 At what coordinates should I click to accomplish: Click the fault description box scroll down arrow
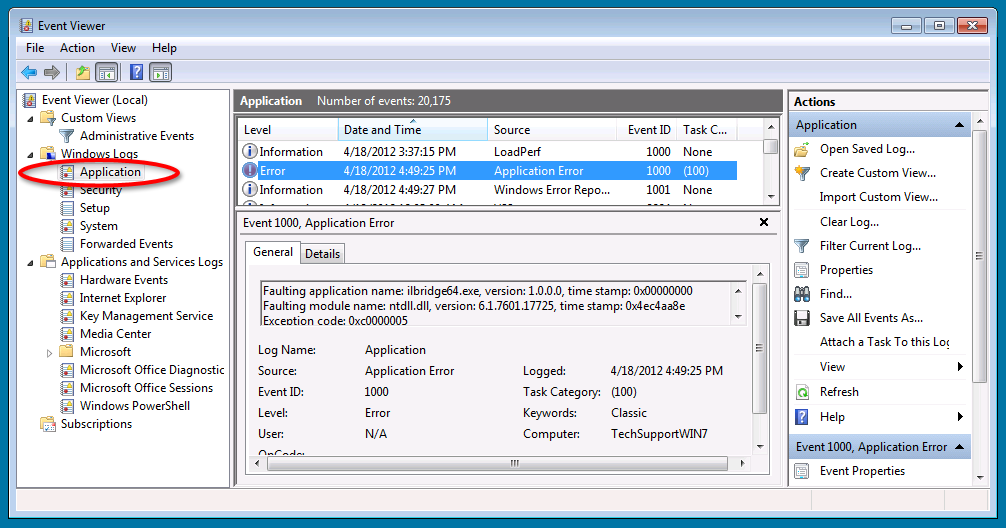738,316
